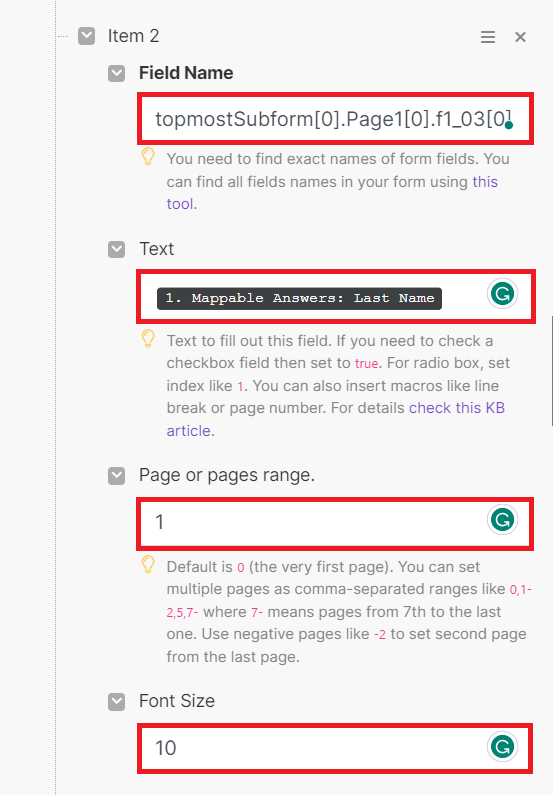Collapse Item 2 with its chevron toggle

coord(87,36)
